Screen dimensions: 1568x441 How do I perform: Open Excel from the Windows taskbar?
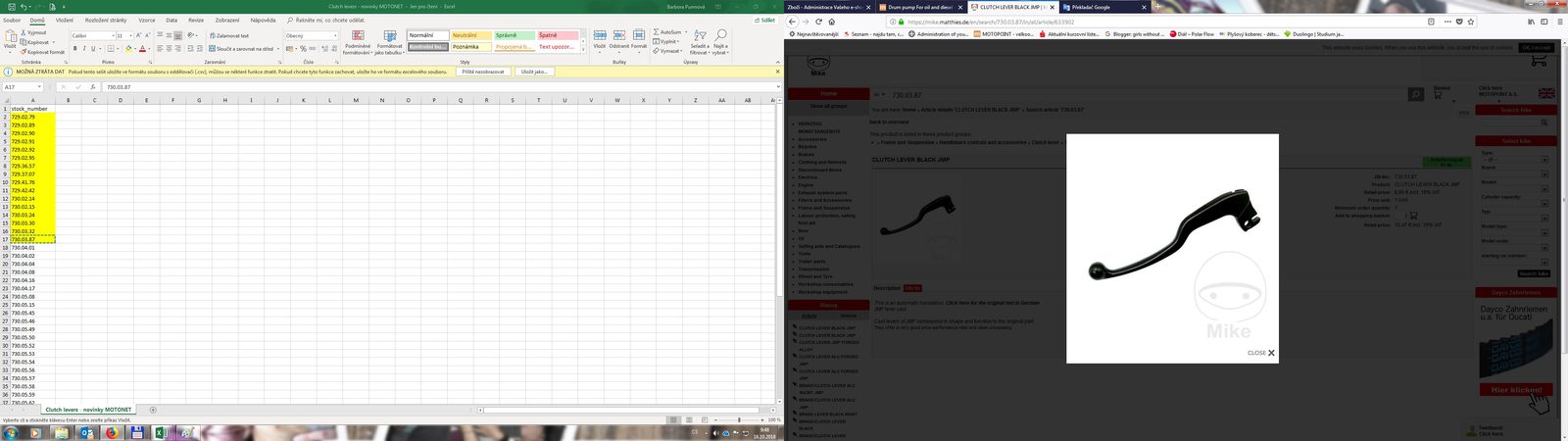(x=161, y=432)
